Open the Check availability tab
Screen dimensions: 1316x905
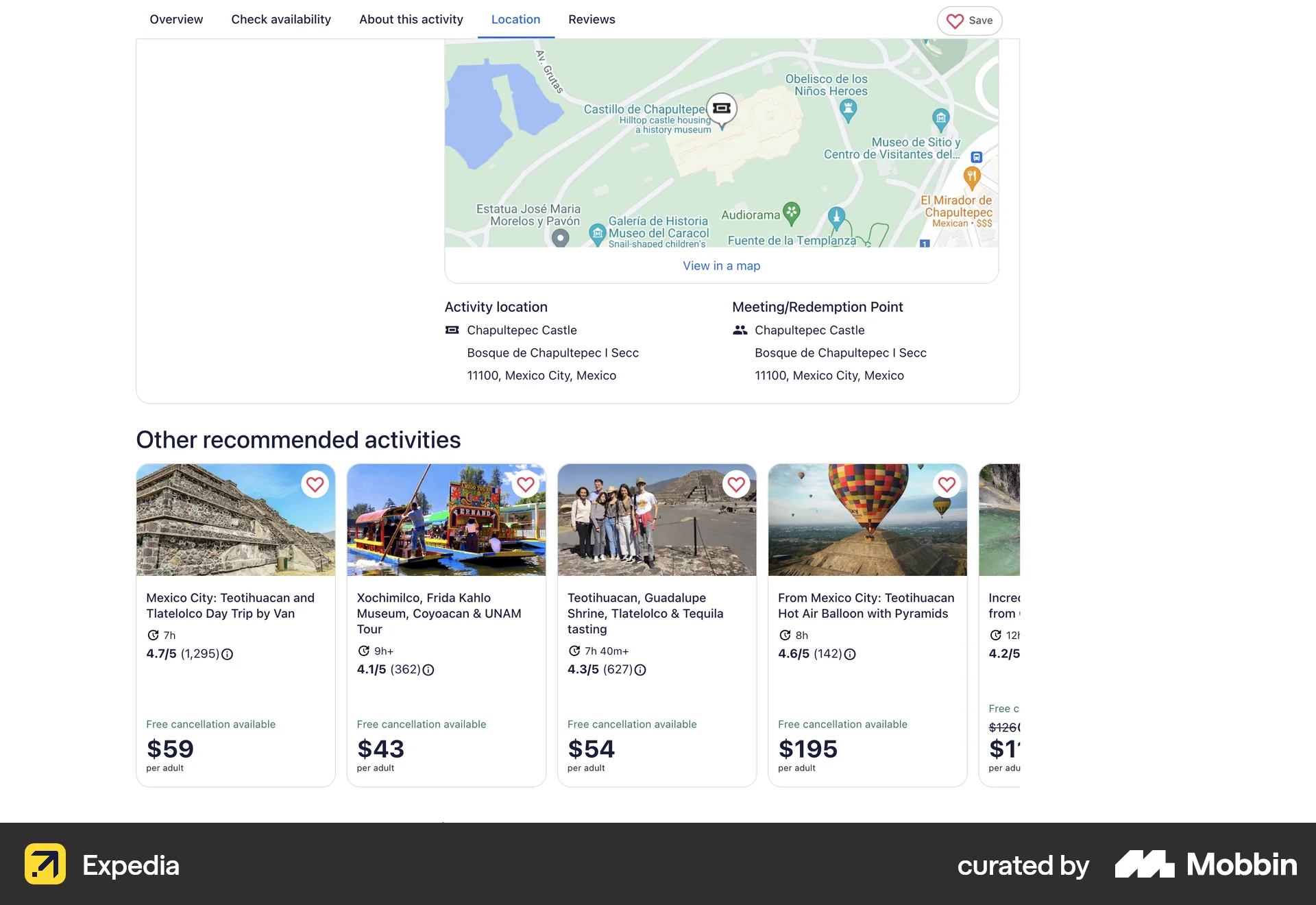pyautogui.click(x=280, y=19)
